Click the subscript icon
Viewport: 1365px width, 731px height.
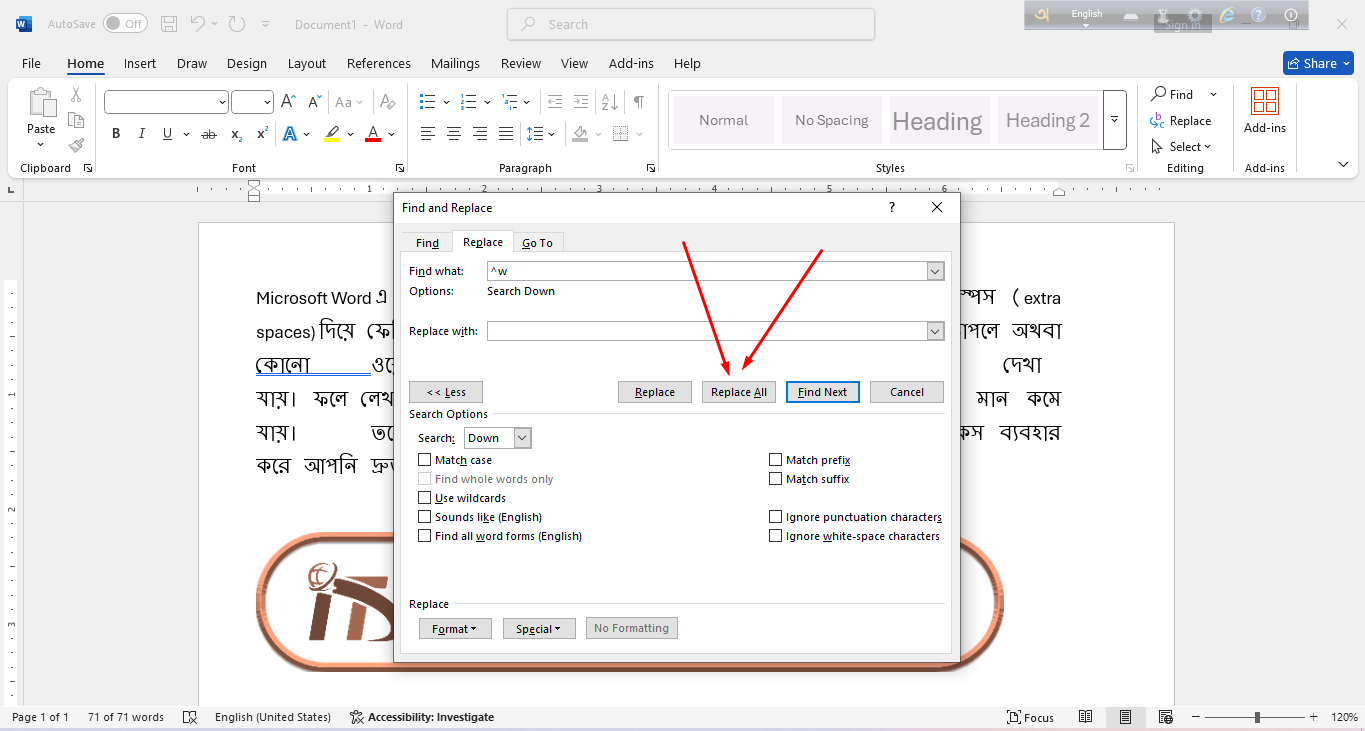[236, 132]
